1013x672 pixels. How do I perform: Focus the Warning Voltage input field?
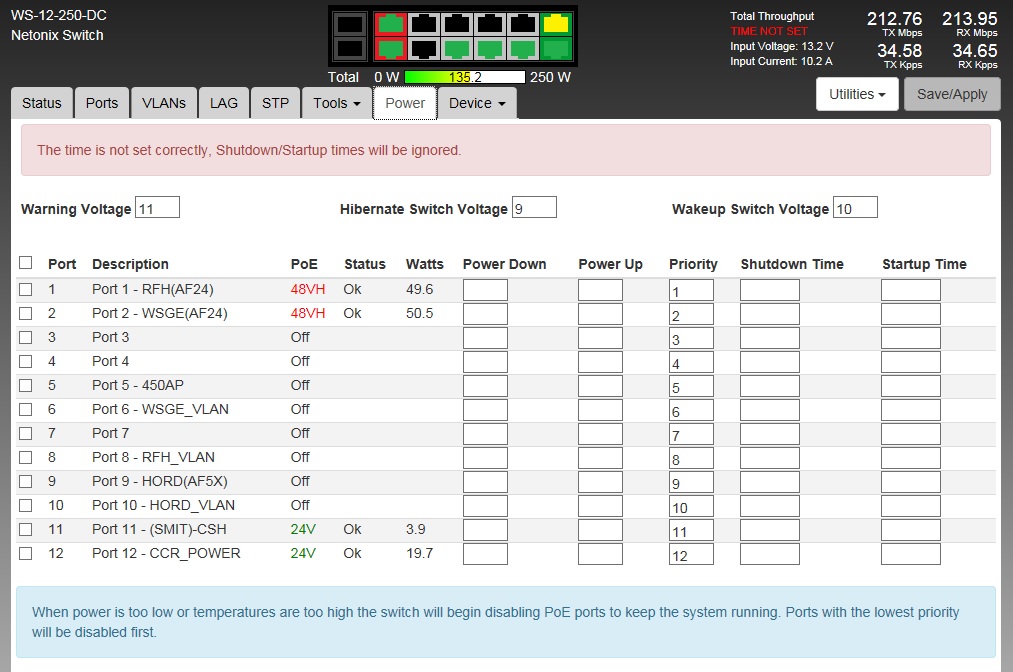coord(157,208)
